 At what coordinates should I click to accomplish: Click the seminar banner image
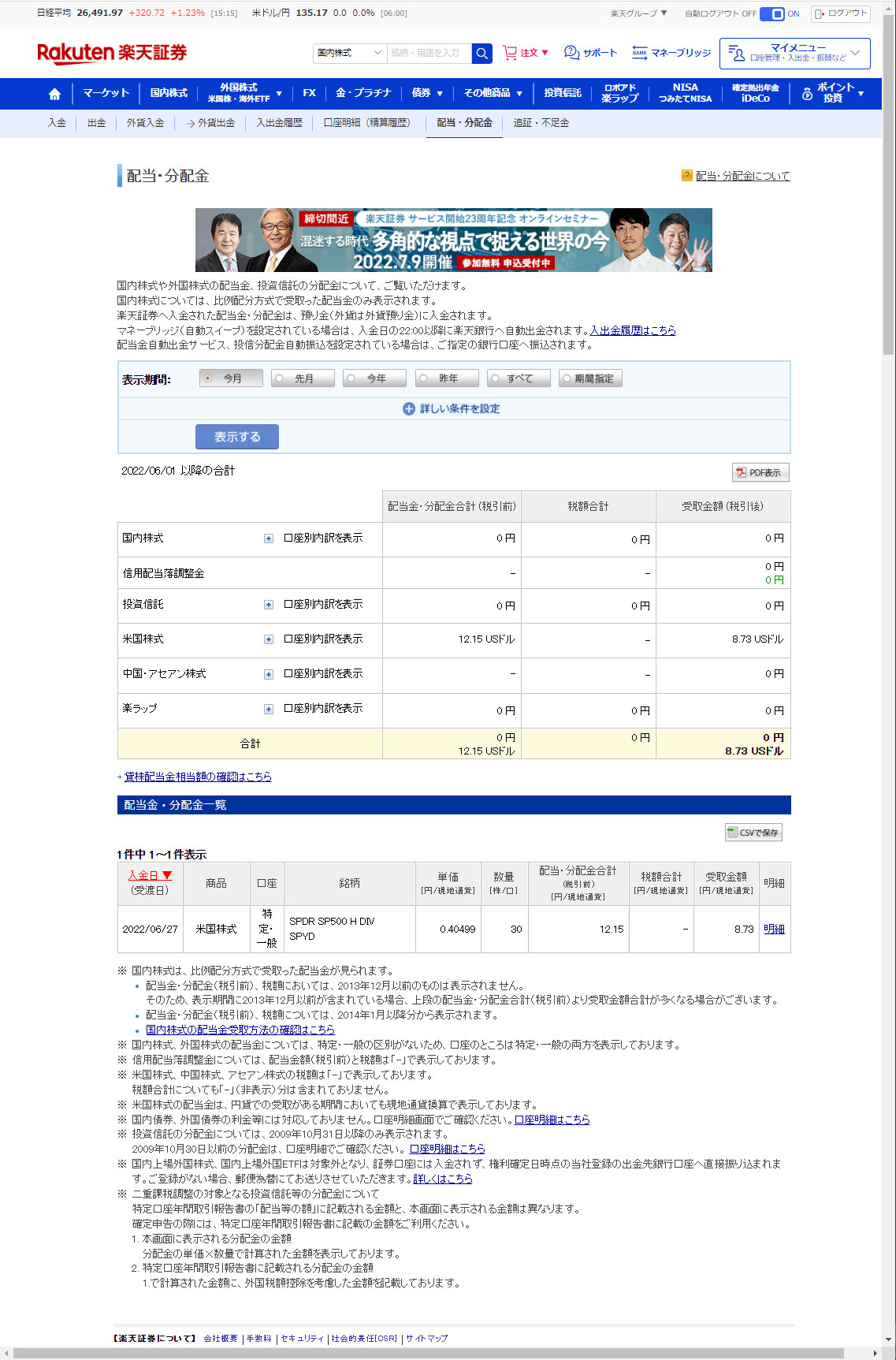[453, 240]
